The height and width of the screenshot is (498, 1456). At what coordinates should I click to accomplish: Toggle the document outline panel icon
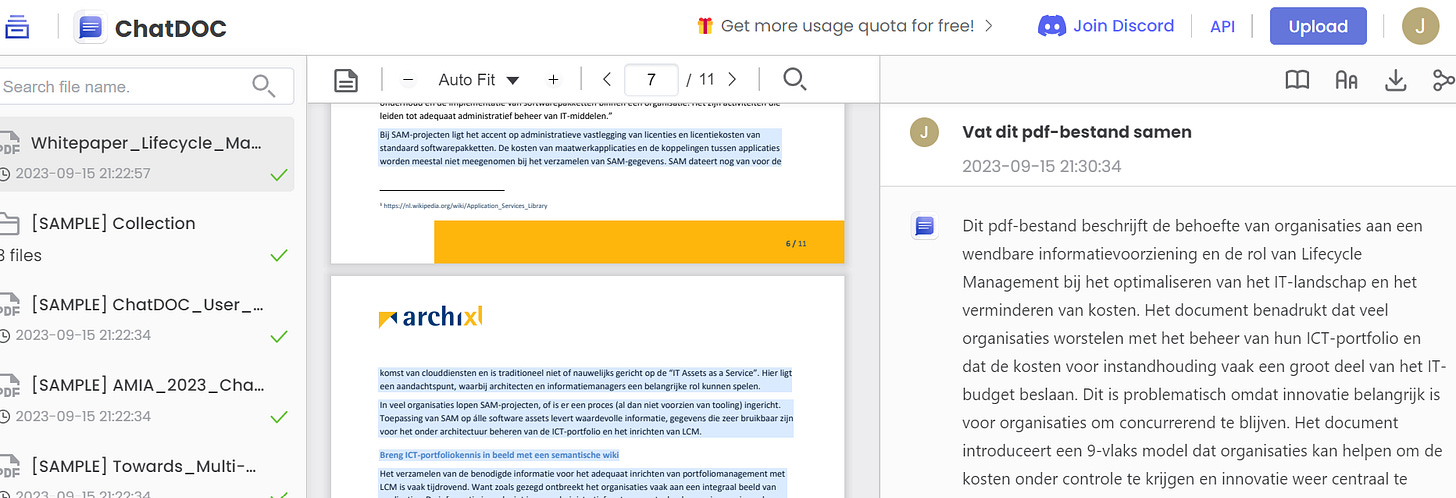(x=346, y=80)
